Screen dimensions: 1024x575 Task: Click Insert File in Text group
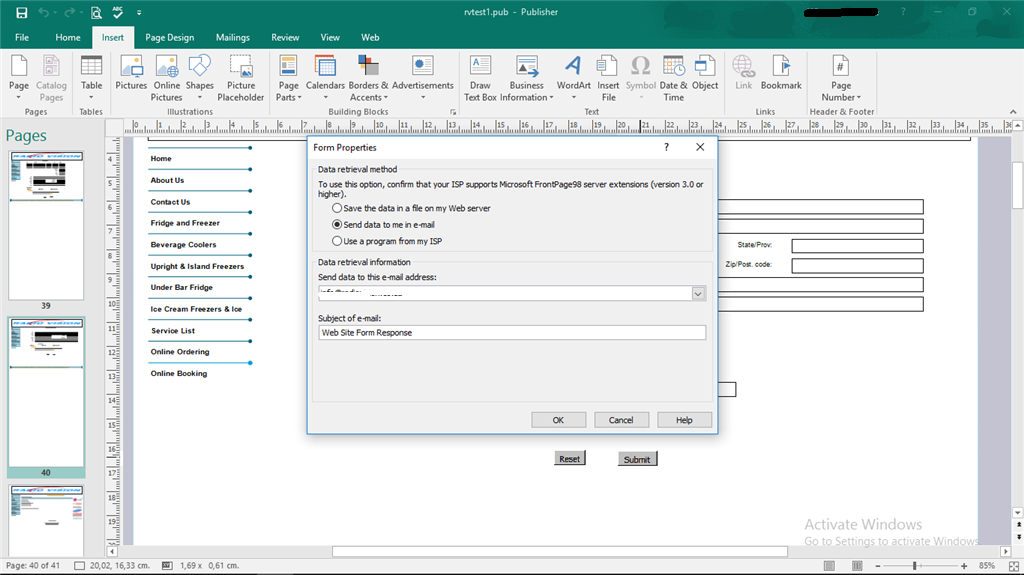pos(608,78)
